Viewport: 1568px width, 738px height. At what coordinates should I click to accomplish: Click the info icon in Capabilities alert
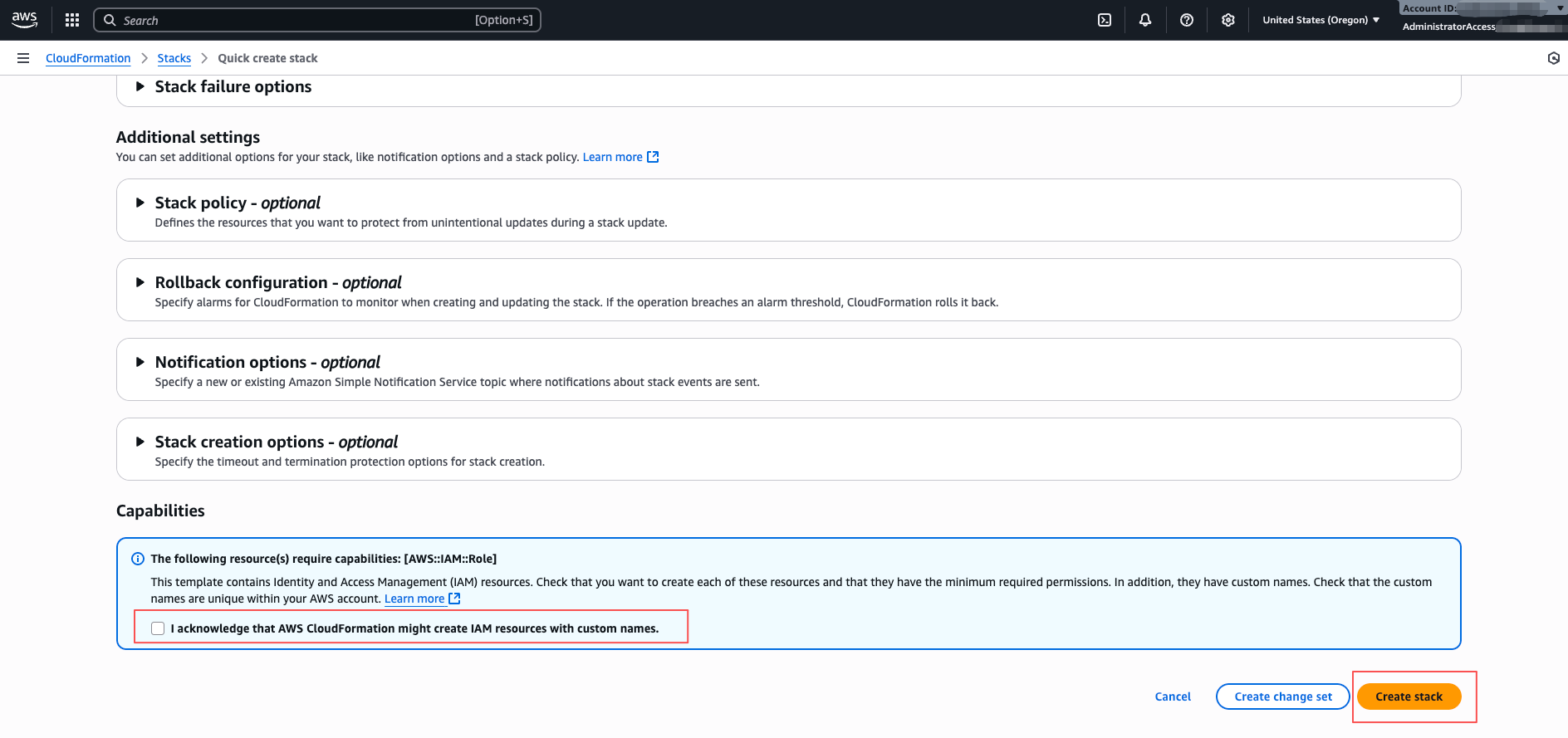138,559
